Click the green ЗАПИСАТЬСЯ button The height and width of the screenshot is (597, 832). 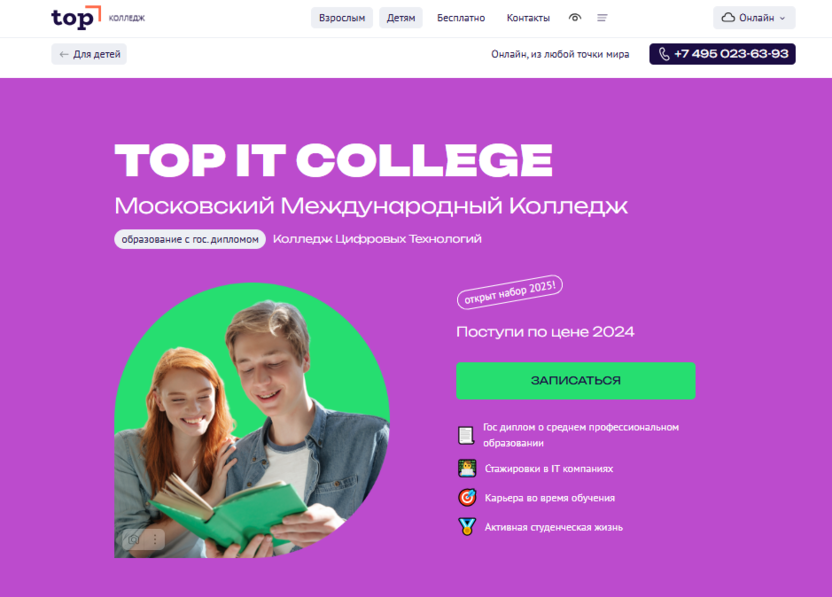pyautogui.click(x=576, y=380)
